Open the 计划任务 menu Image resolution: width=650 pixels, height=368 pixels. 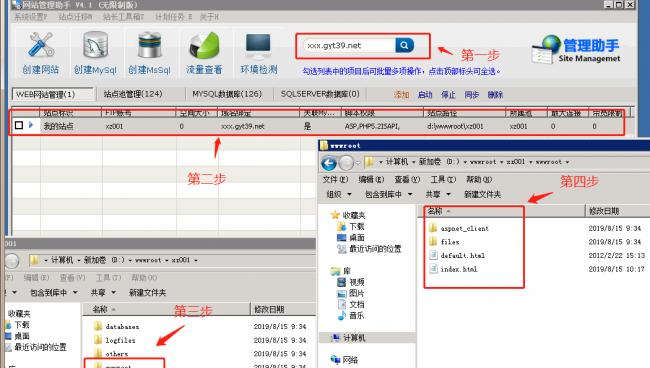click(173, 17)
